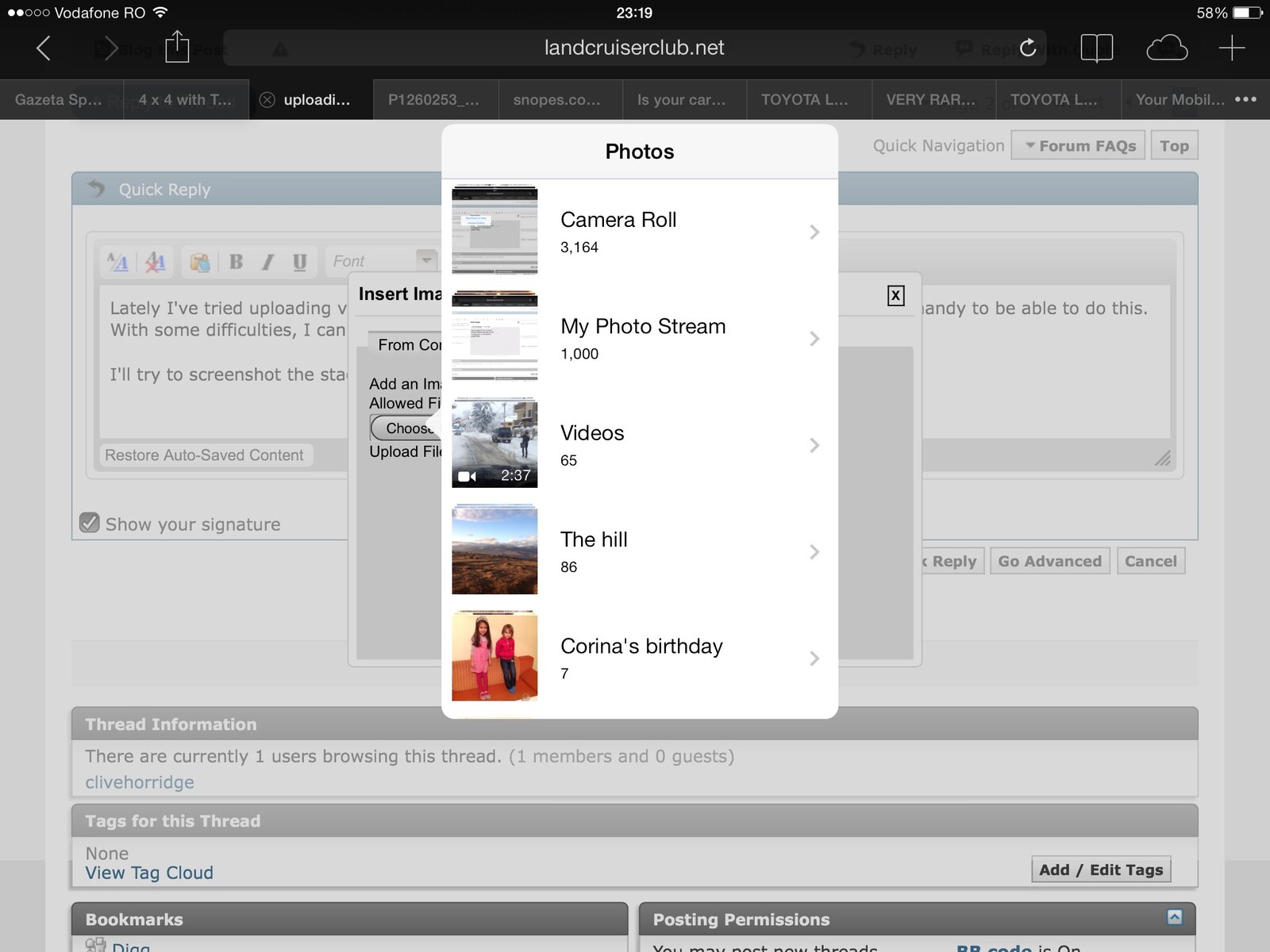
Task: Switch to Gazeta Sp... tab
Action: [62, 100]
